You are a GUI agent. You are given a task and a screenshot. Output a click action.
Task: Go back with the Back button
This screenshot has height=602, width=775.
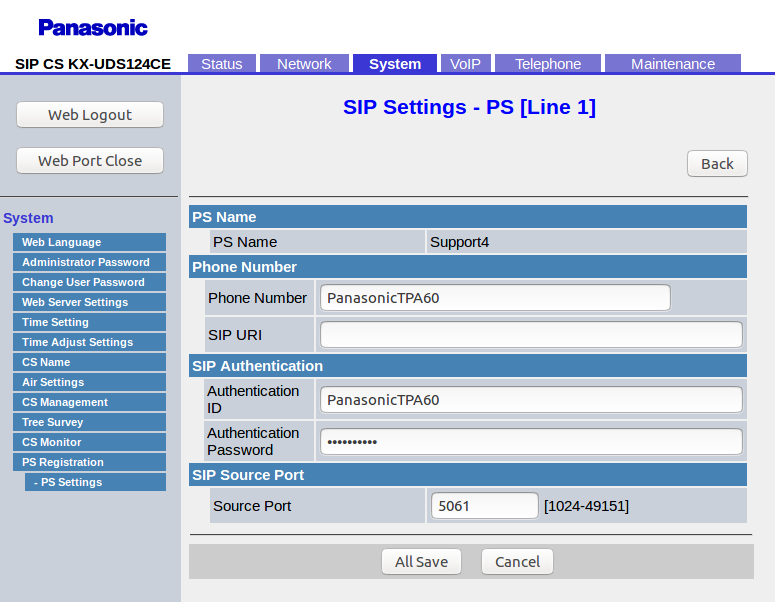tap(717, 164)
